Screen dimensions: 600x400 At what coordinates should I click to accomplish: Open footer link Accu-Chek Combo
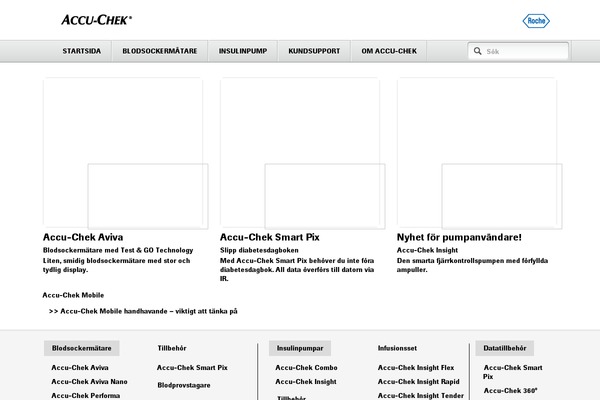(x=307, y=367)
